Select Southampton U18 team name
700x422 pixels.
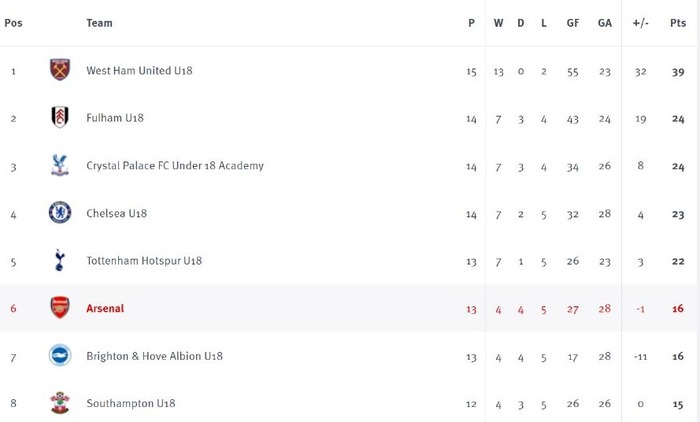[x=131, y=404]
